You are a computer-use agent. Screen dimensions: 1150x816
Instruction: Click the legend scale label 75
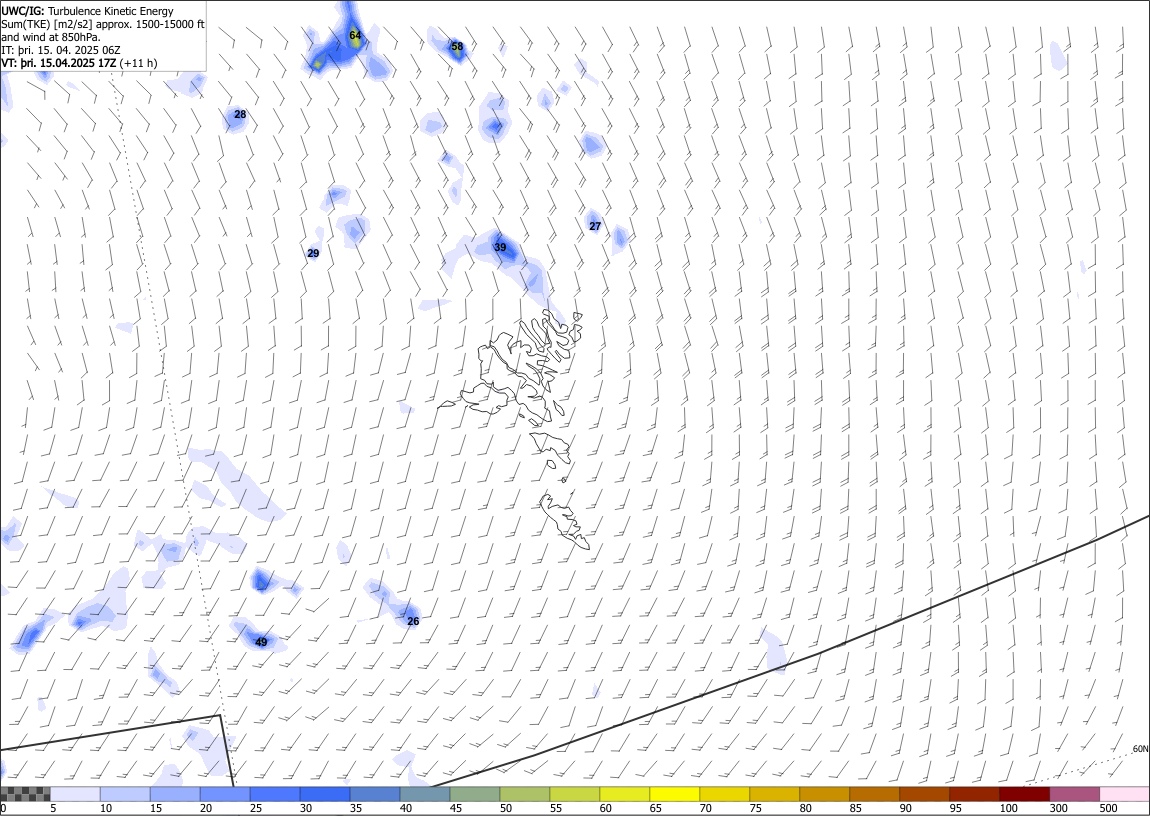coord(756,809)
